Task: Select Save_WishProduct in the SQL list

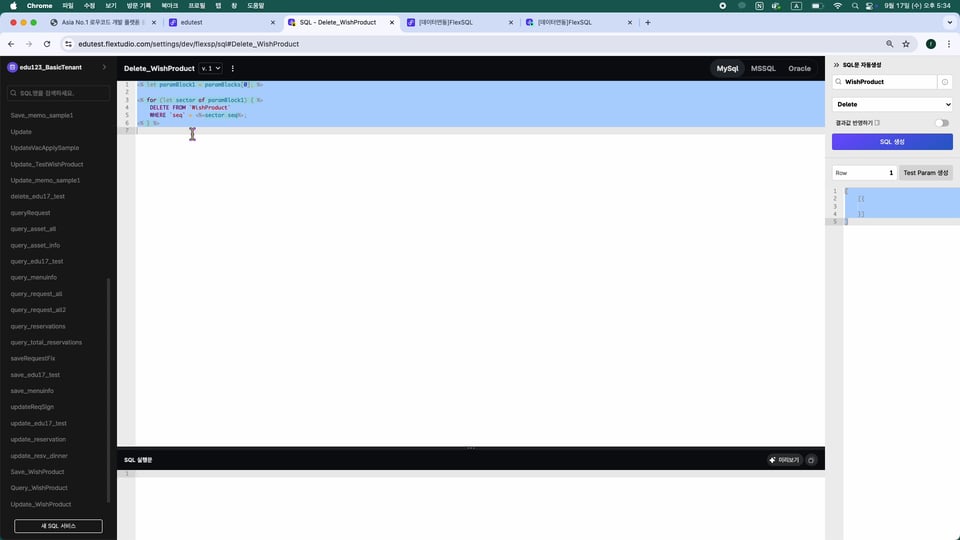Action: [x=37, y=472]
